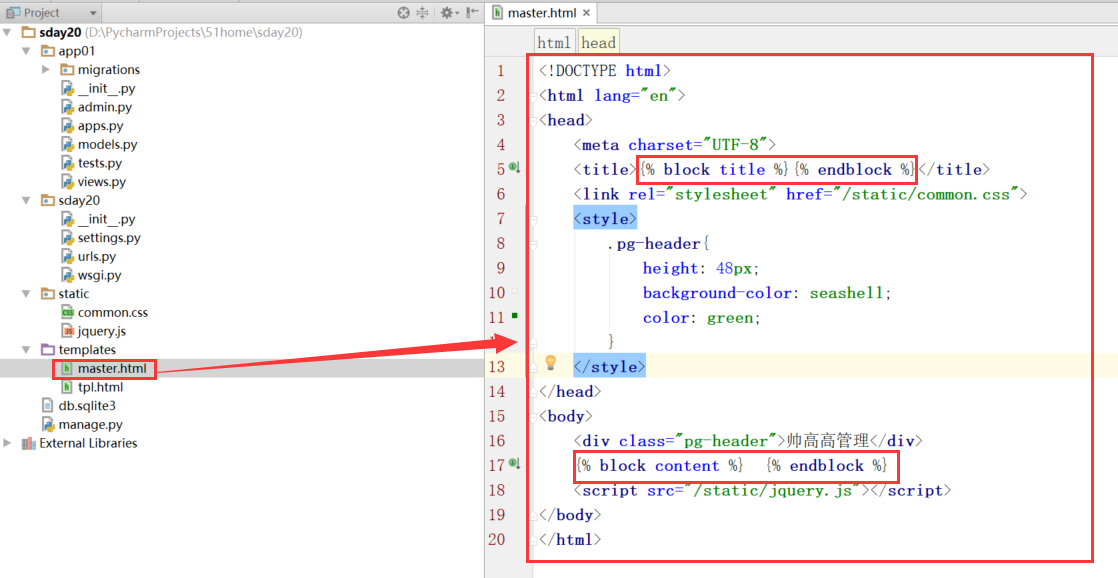This screenshot has height=578, width=1118.
Task: Open the Project view dropdown
Action: tap(93, 13)
